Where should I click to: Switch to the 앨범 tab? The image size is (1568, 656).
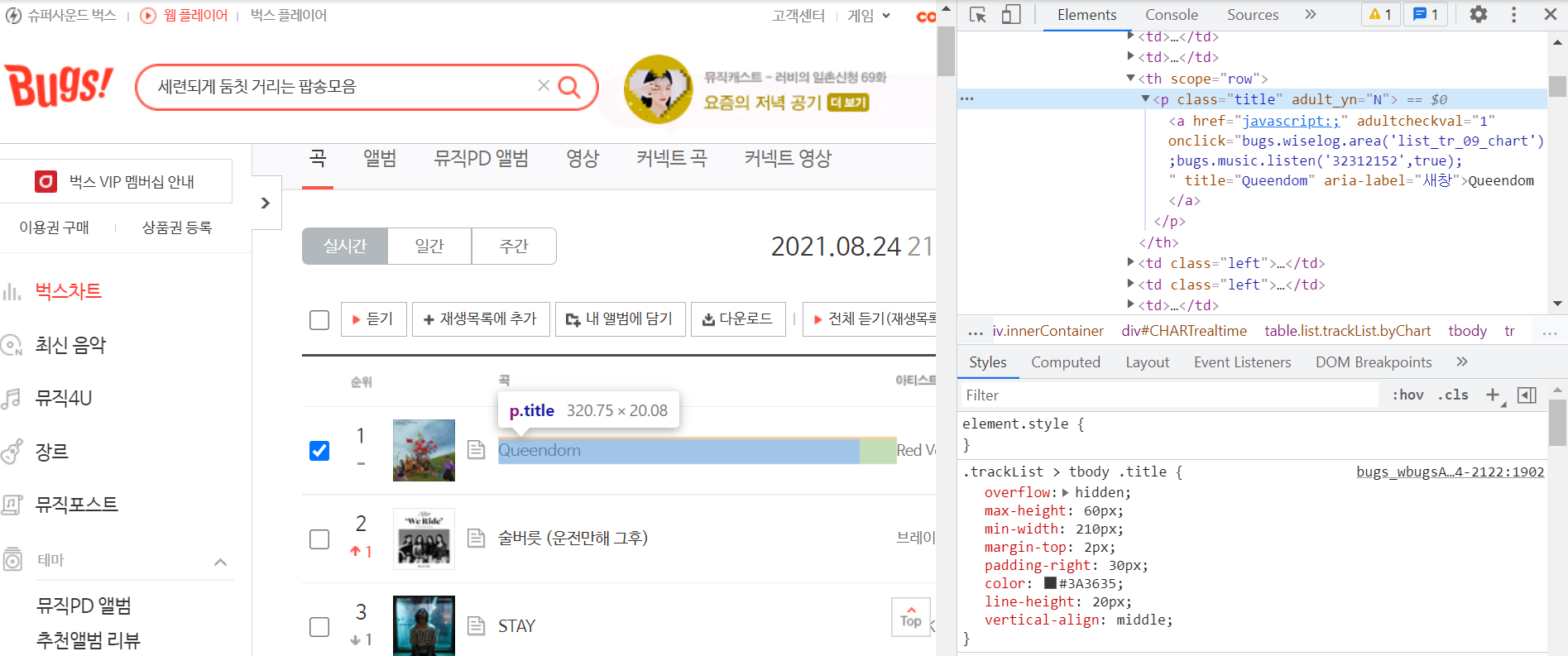tap(380, 158)
